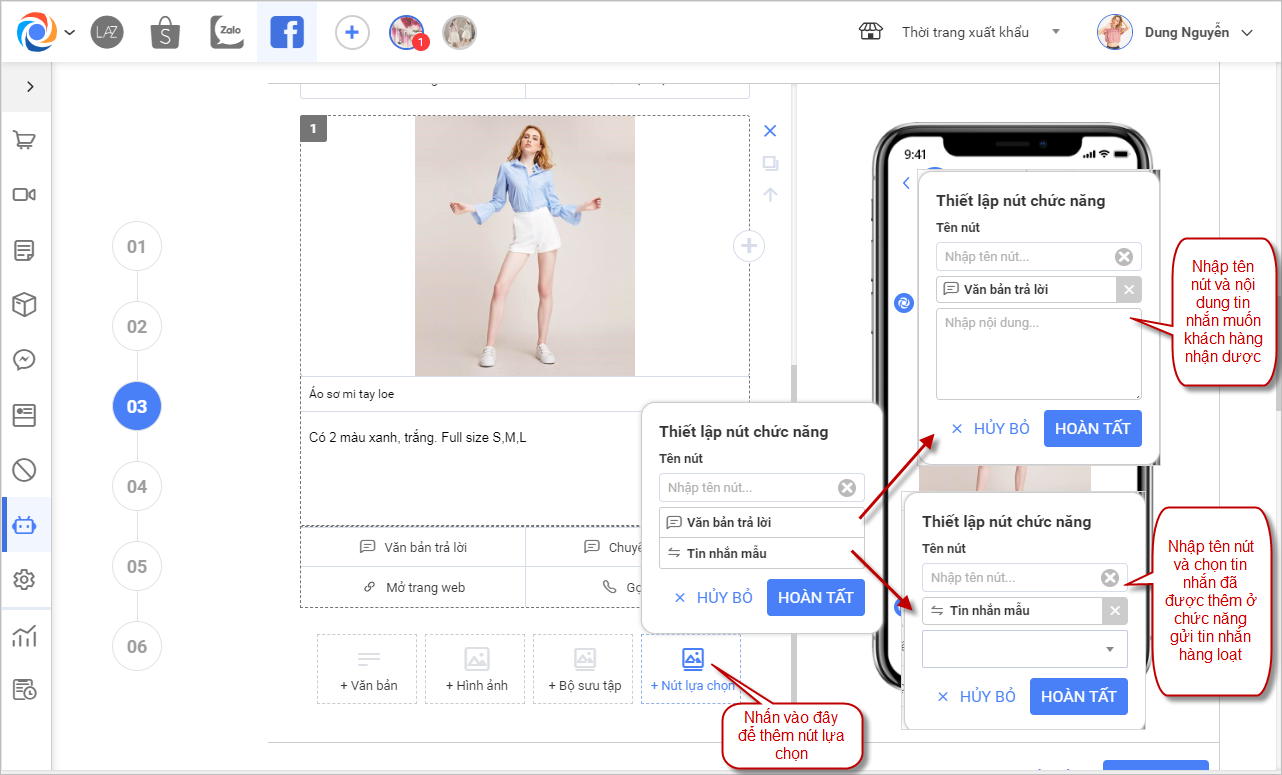Select the active step 03
Image resolution: width=1282 pixels, height=775 pixels.
[x=137, y=407]
